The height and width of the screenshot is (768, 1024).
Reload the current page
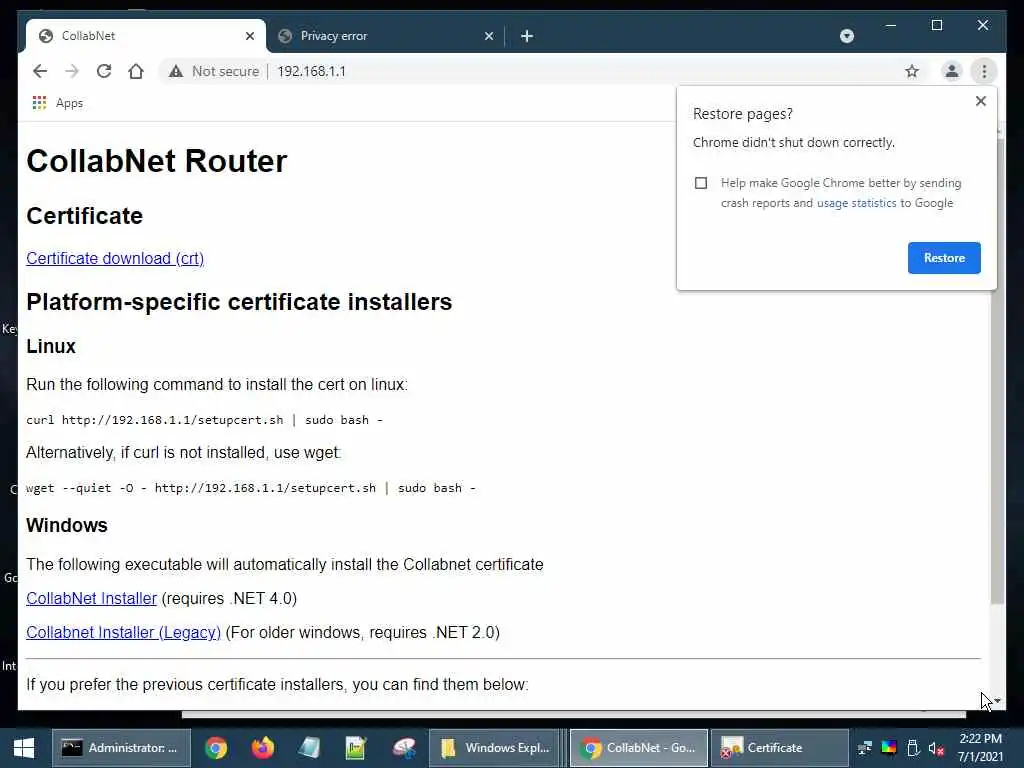coord(104,71)
